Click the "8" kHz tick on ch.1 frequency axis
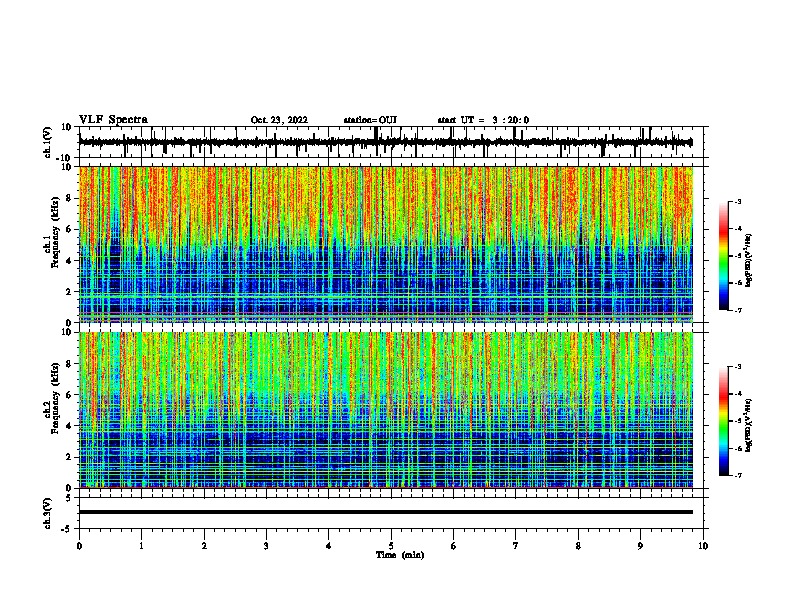The height and width of the screenshot is (612, 792). point(70,198)
